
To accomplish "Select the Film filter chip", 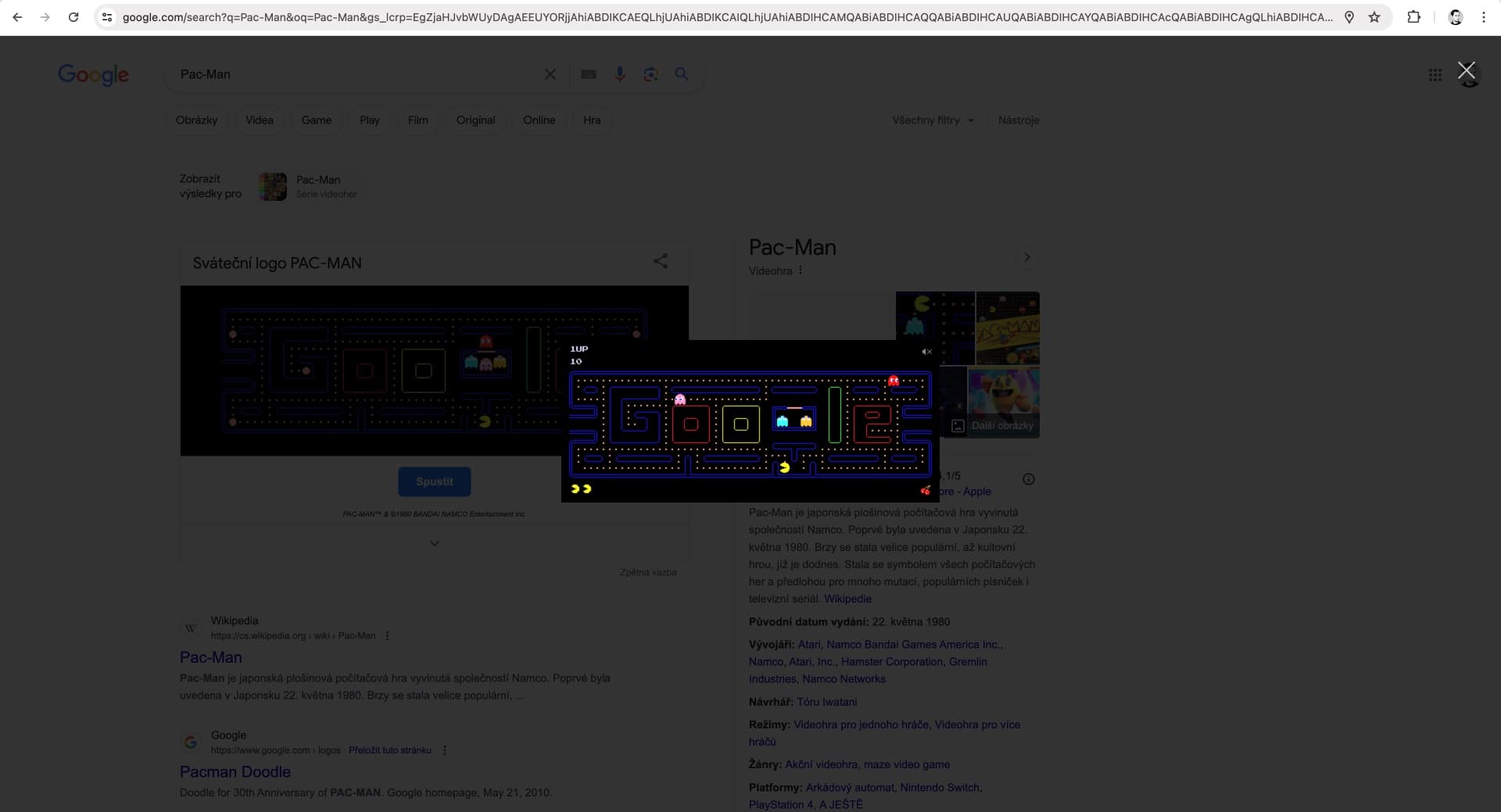I will coord(418,120).
